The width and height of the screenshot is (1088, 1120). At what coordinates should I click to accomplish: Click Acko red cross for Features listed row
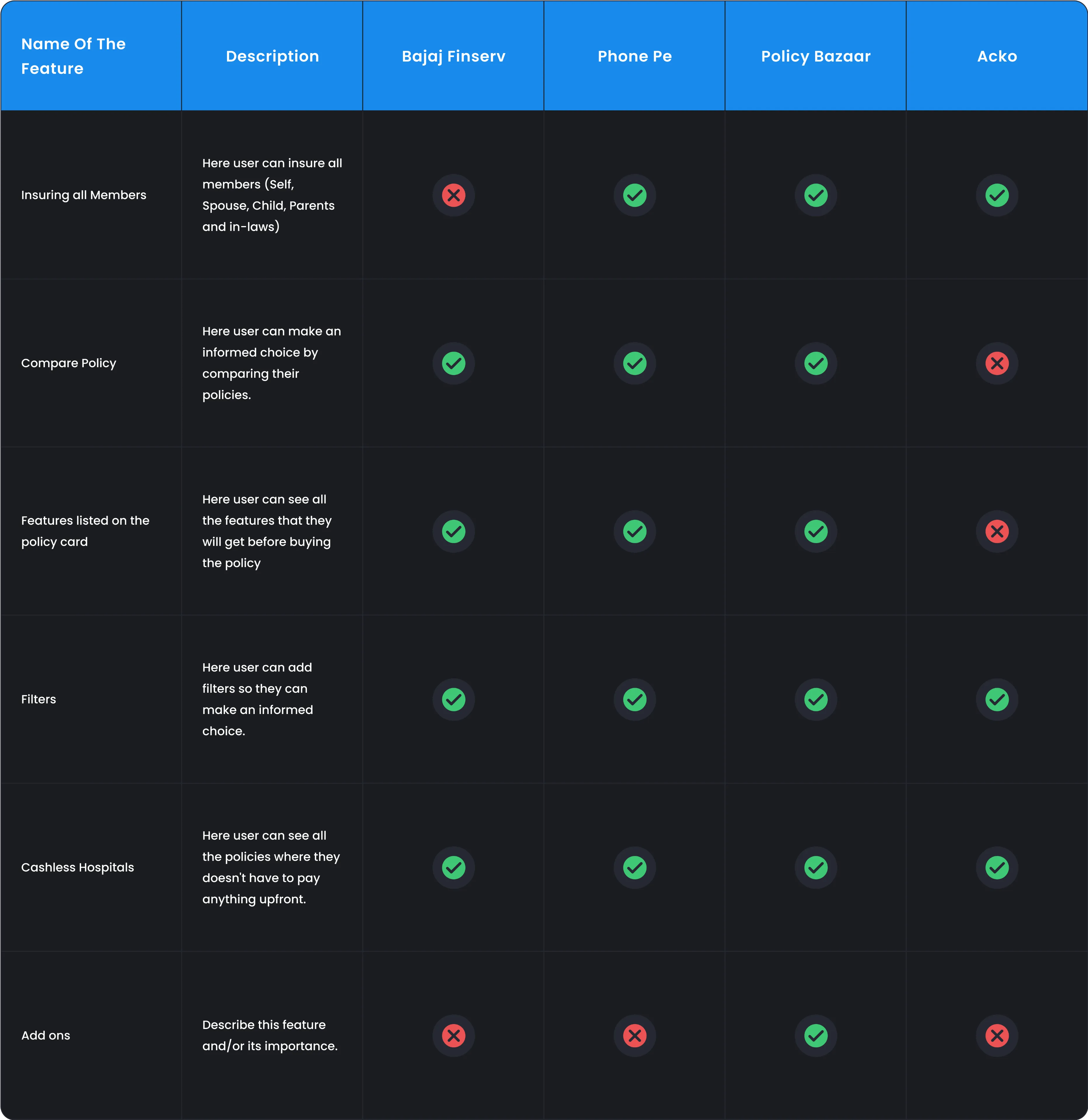coord(996,531)
